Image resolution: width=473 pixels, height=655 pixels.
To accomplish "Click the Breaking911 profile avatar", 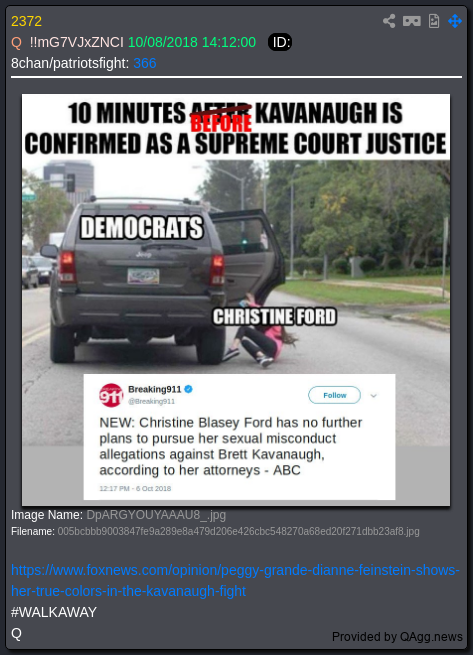I will click(x=111, y=395).
